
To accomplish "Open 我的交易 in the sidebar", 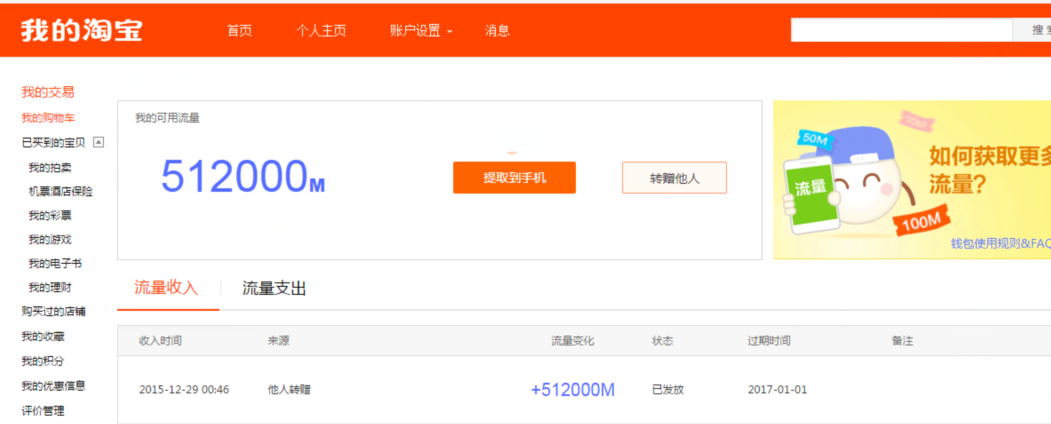I will click(x=48, y=92).
